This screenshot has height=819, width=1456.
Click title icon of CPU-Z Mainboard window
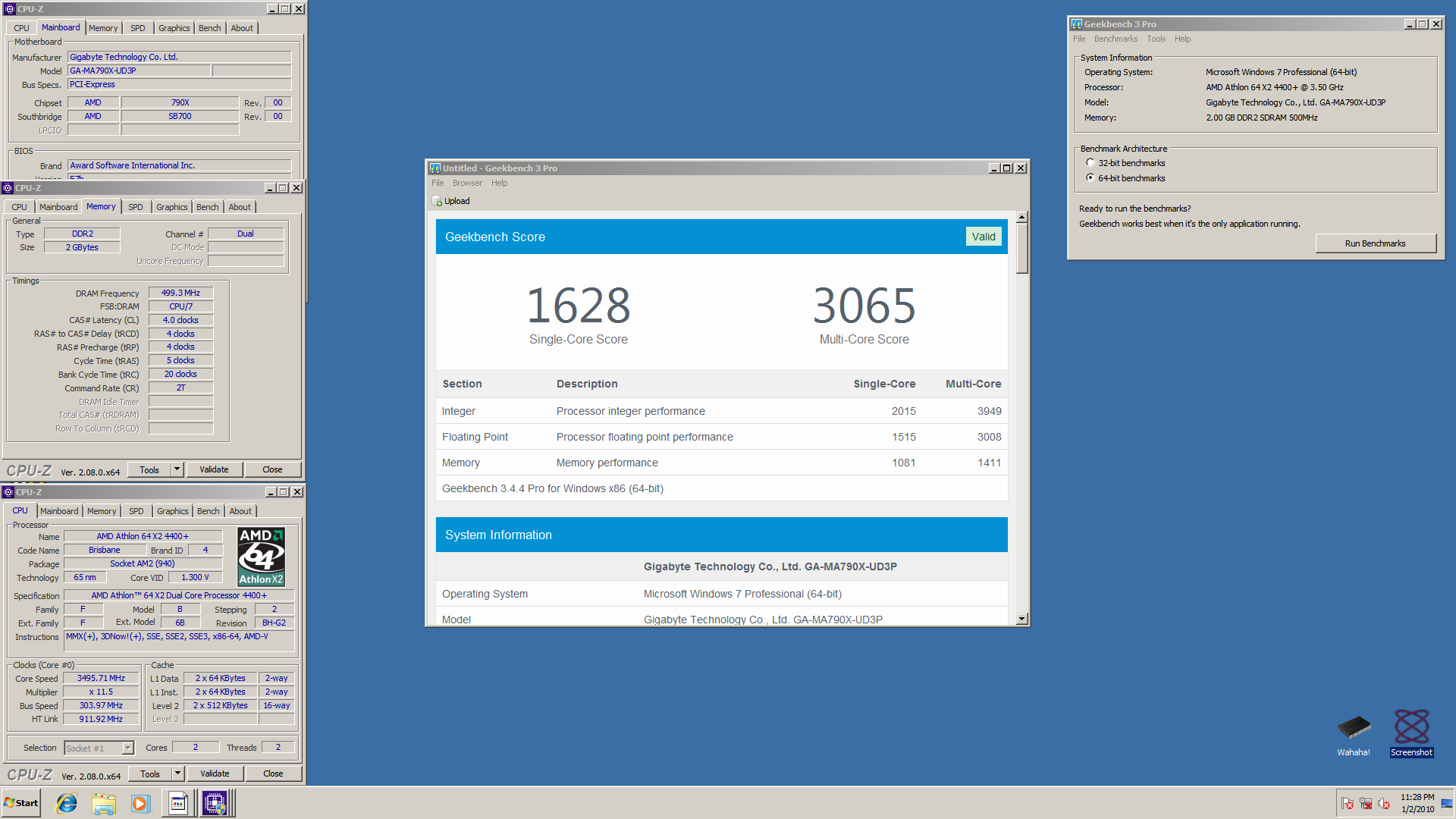[x=10, y=9]
